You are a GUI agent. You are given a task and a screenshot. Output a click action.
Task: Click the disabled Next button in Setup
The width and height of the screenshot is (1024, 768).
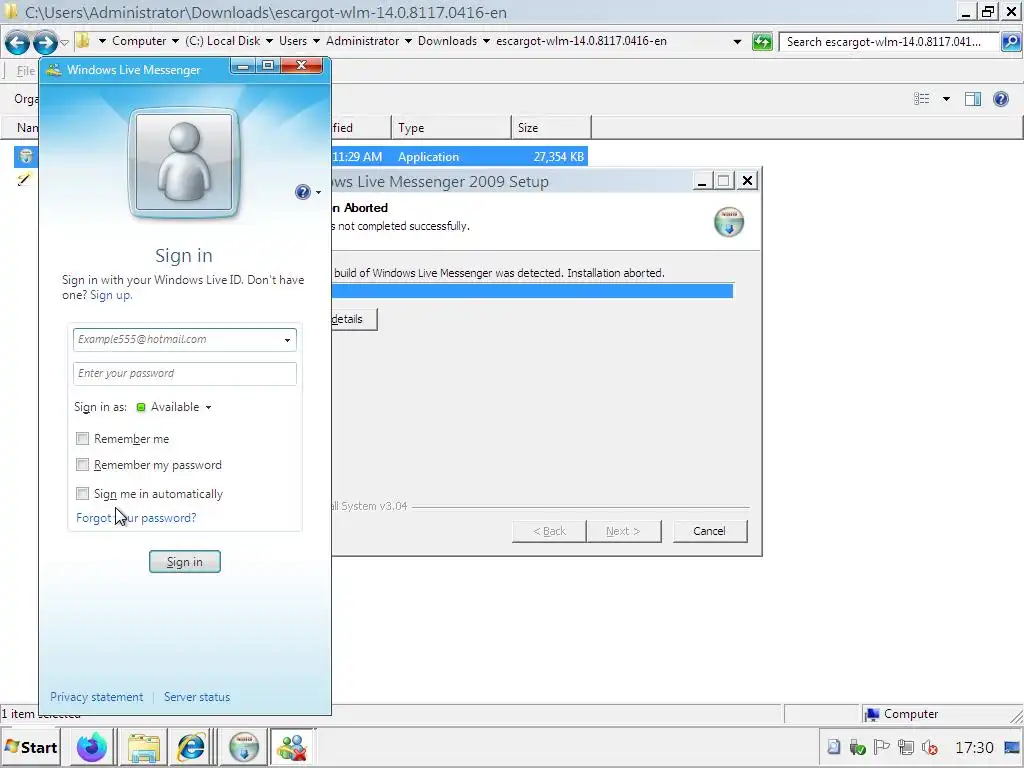click(x=623, y=531)
